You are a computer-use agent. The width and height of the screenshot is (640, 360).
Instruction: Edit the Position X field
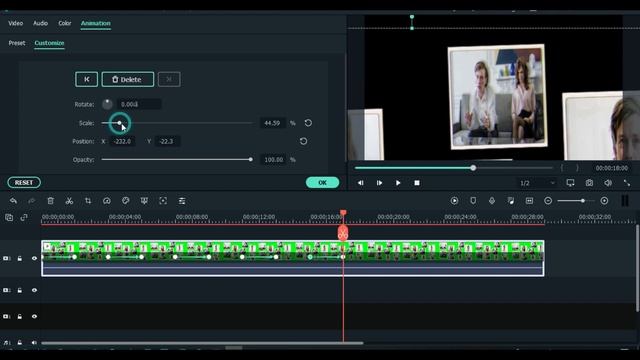[122, 141]
